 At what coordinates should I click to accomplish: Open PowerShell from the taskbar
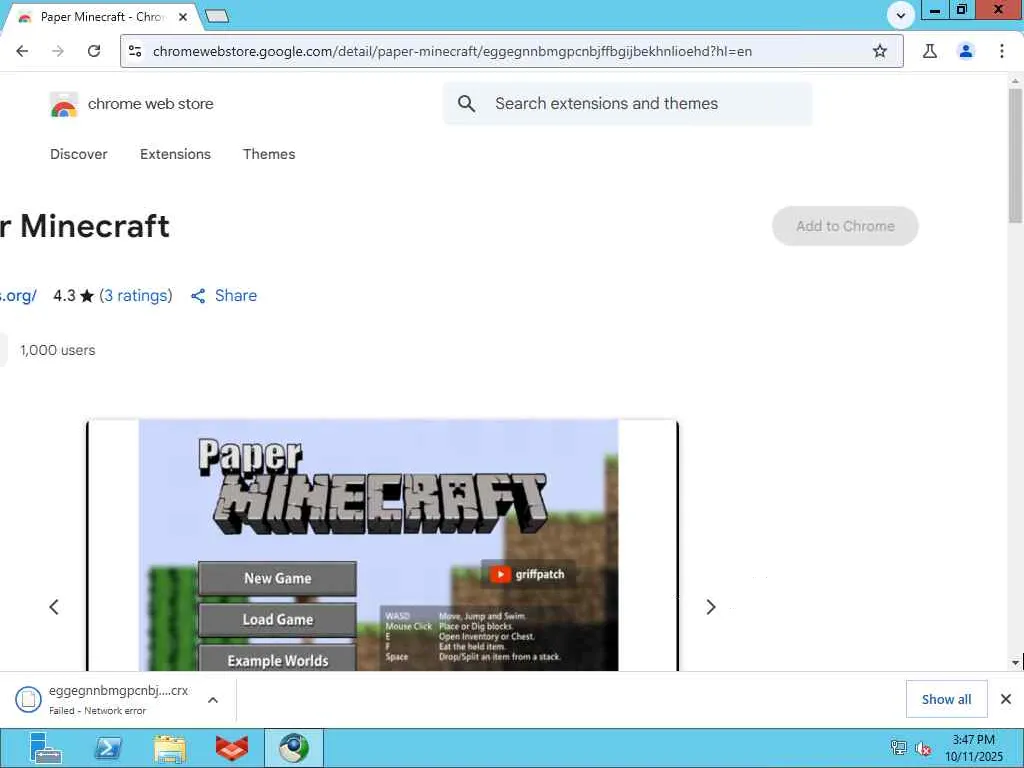tap(108, 748)
